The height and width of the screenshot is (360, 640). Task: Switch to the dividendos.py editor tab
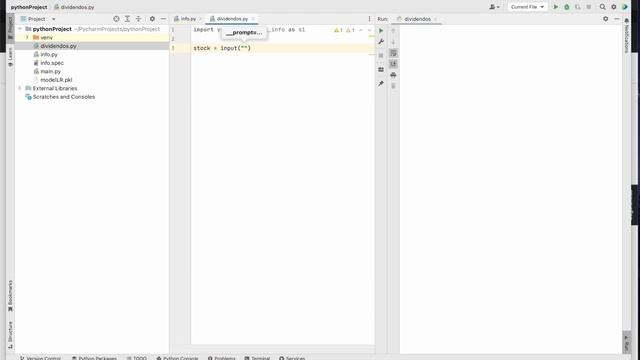(x=232, y=19)
